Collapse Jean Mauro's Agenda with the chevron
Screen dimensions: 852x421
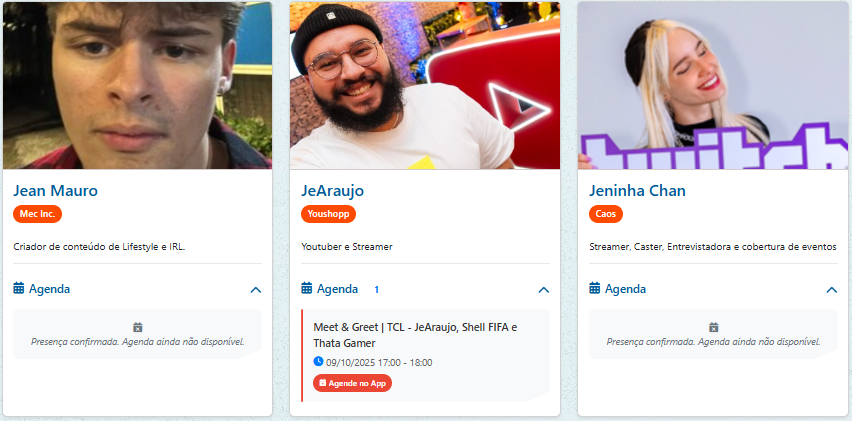[x=256, y=290]
